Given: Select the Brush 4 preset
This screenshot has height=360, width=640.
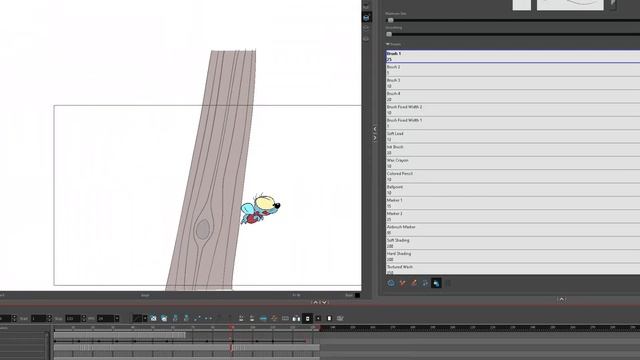Looking at the screenshot, I should (513, 96).
